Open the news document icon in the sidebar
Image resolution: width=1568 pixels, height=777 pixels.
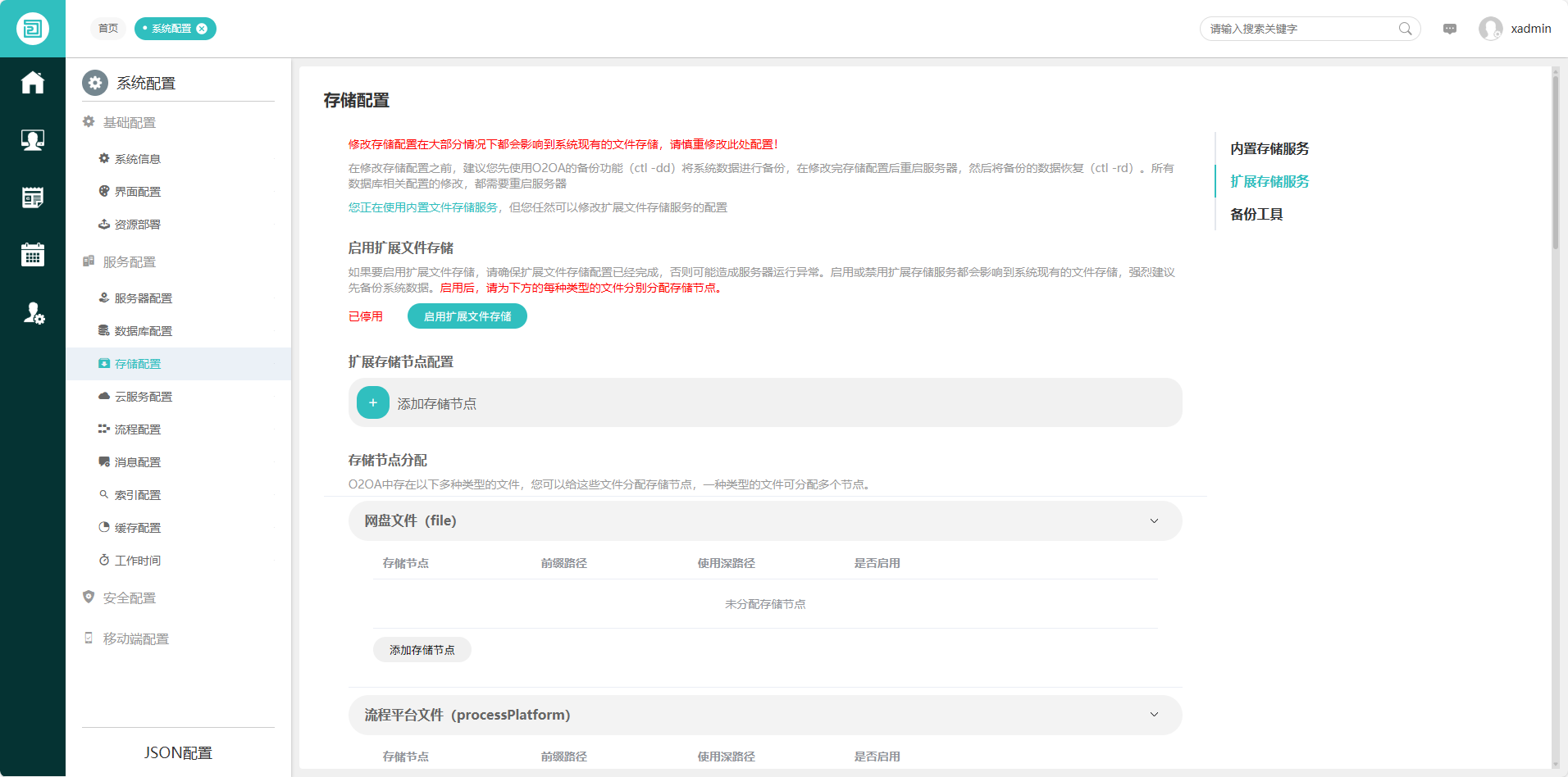tap(33, 198)
